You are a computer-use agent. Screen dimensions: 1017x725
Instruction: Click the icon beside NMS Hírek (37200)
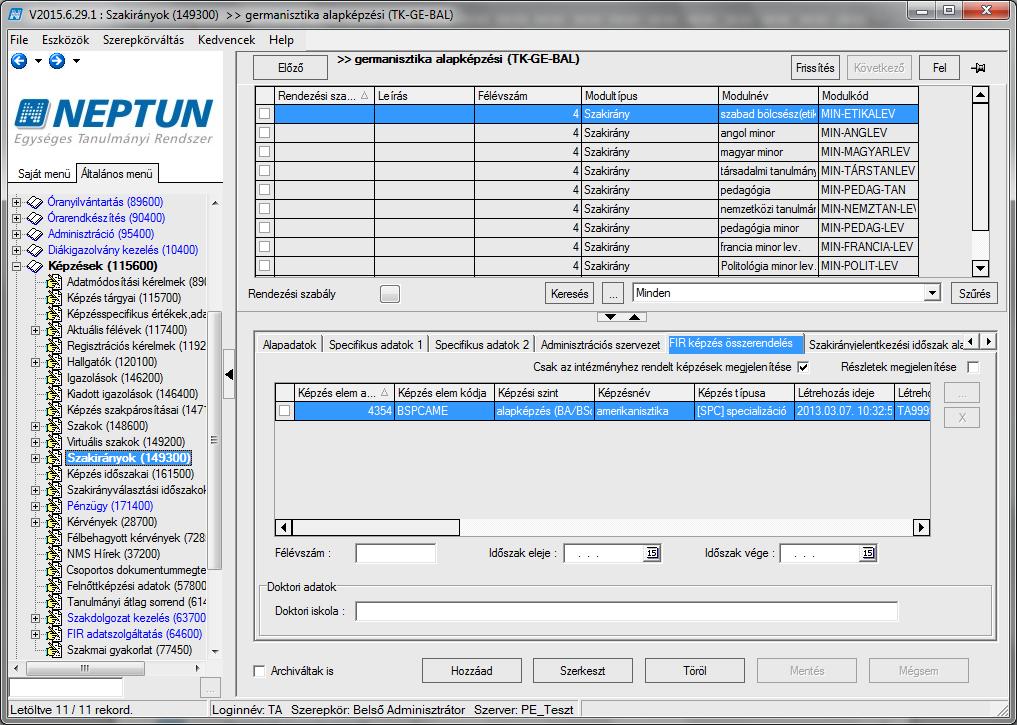point(54,554)
